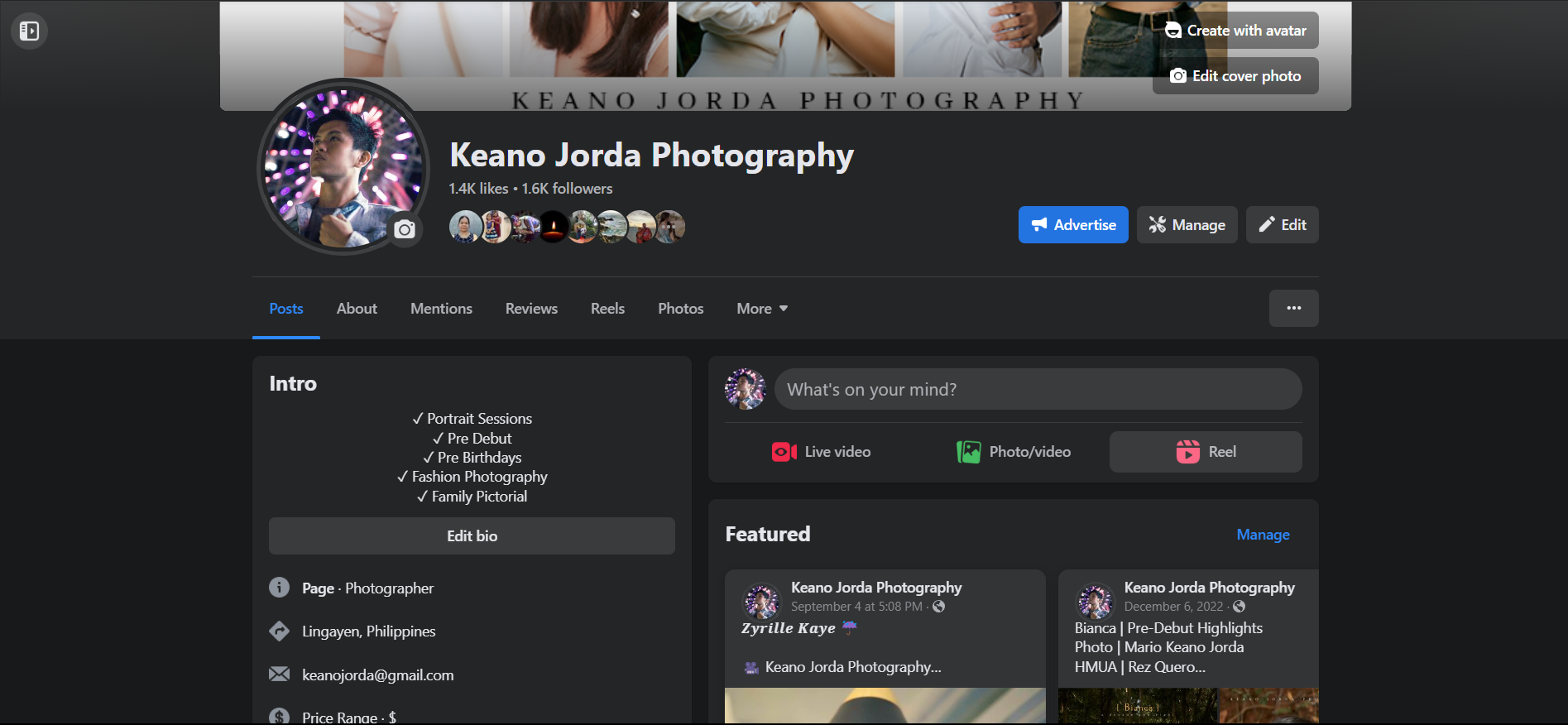Open the Mentions tab
1568x725 pixels.
point(441,309)
